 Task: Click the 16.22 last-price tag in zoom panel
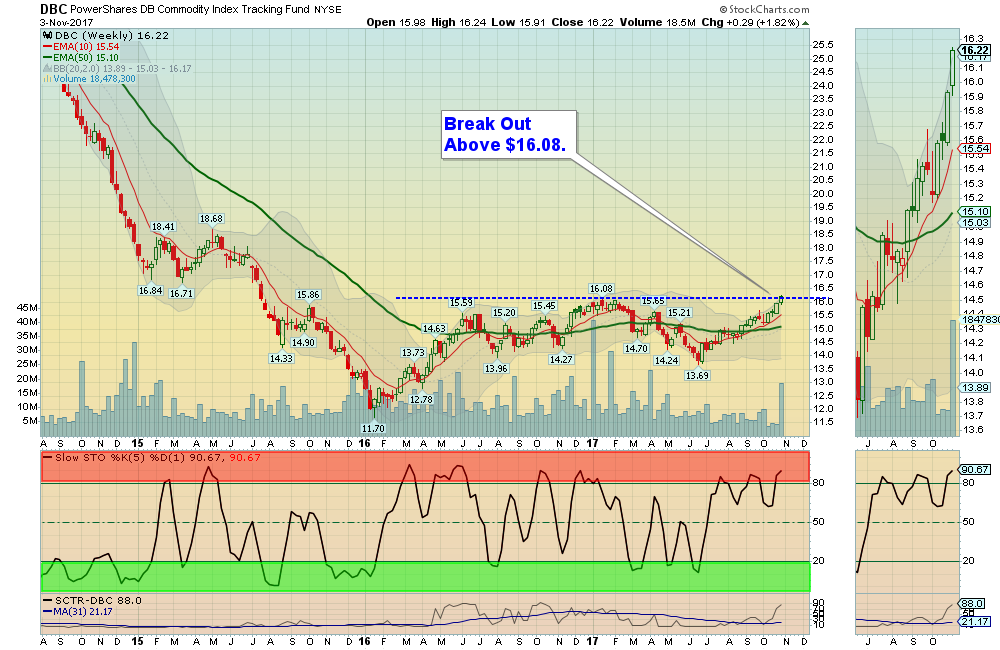tap(975, 50)
